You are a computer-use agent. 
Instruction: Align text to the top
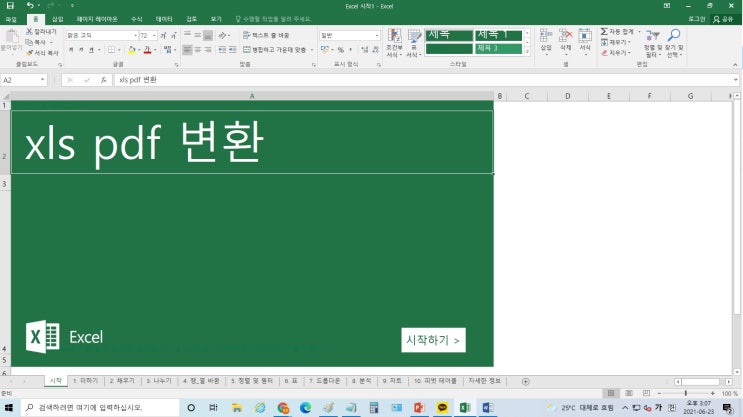point(188,35)
